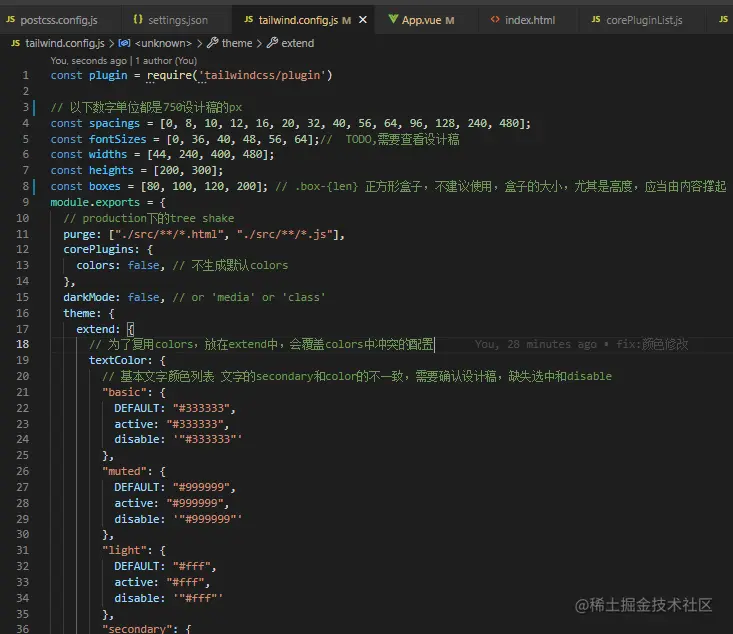
Task: Click line number 16 in the gutter
Action: point(22,313)
